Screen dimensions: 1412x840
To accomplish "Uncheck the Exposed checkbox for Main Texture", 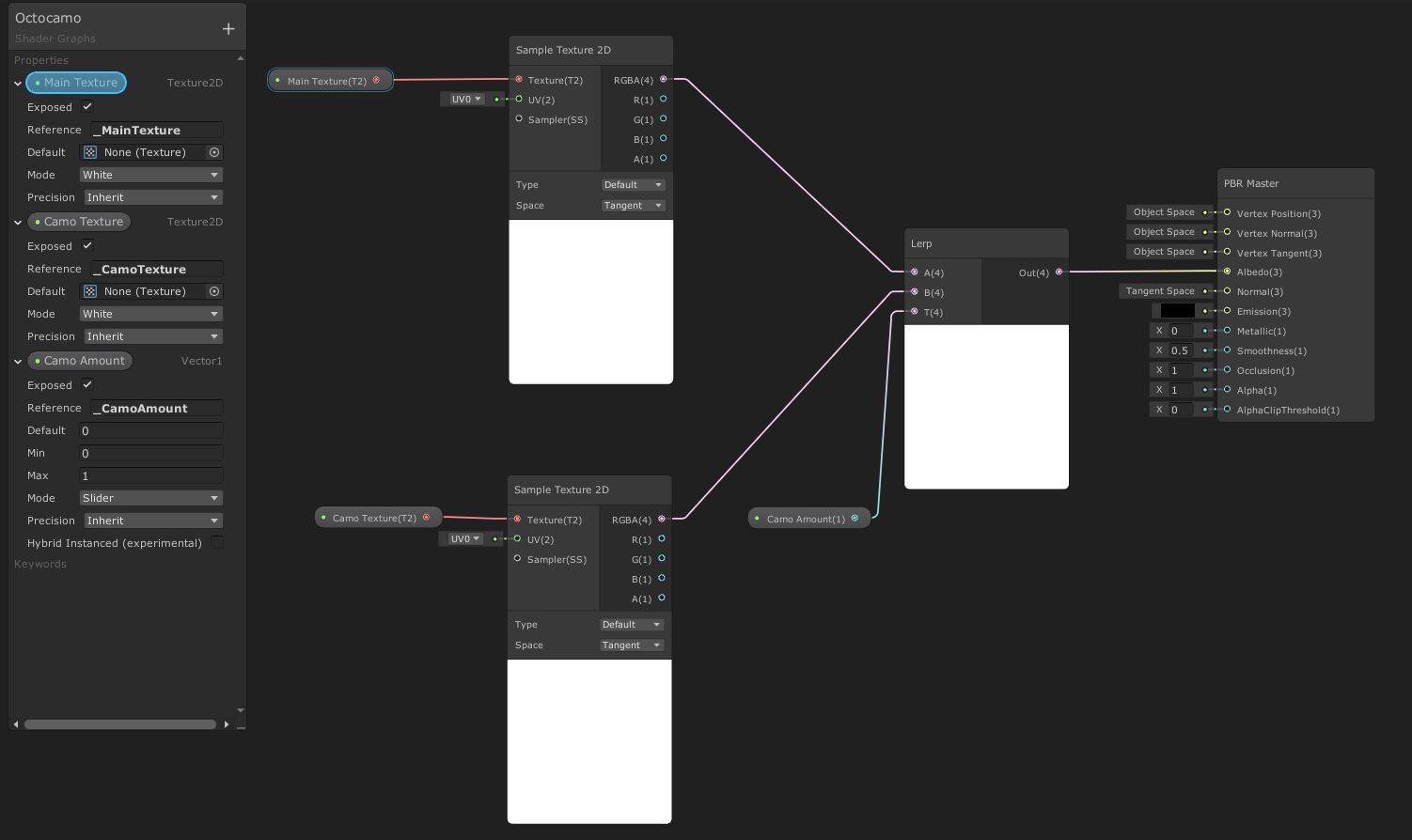I will (x=86, y=106).
